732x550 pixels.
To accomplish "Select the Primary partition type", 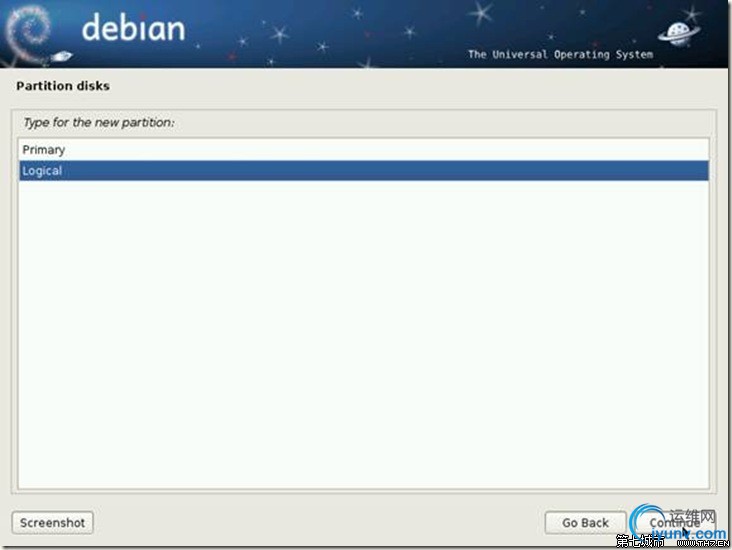I will [x=364, y=150].
